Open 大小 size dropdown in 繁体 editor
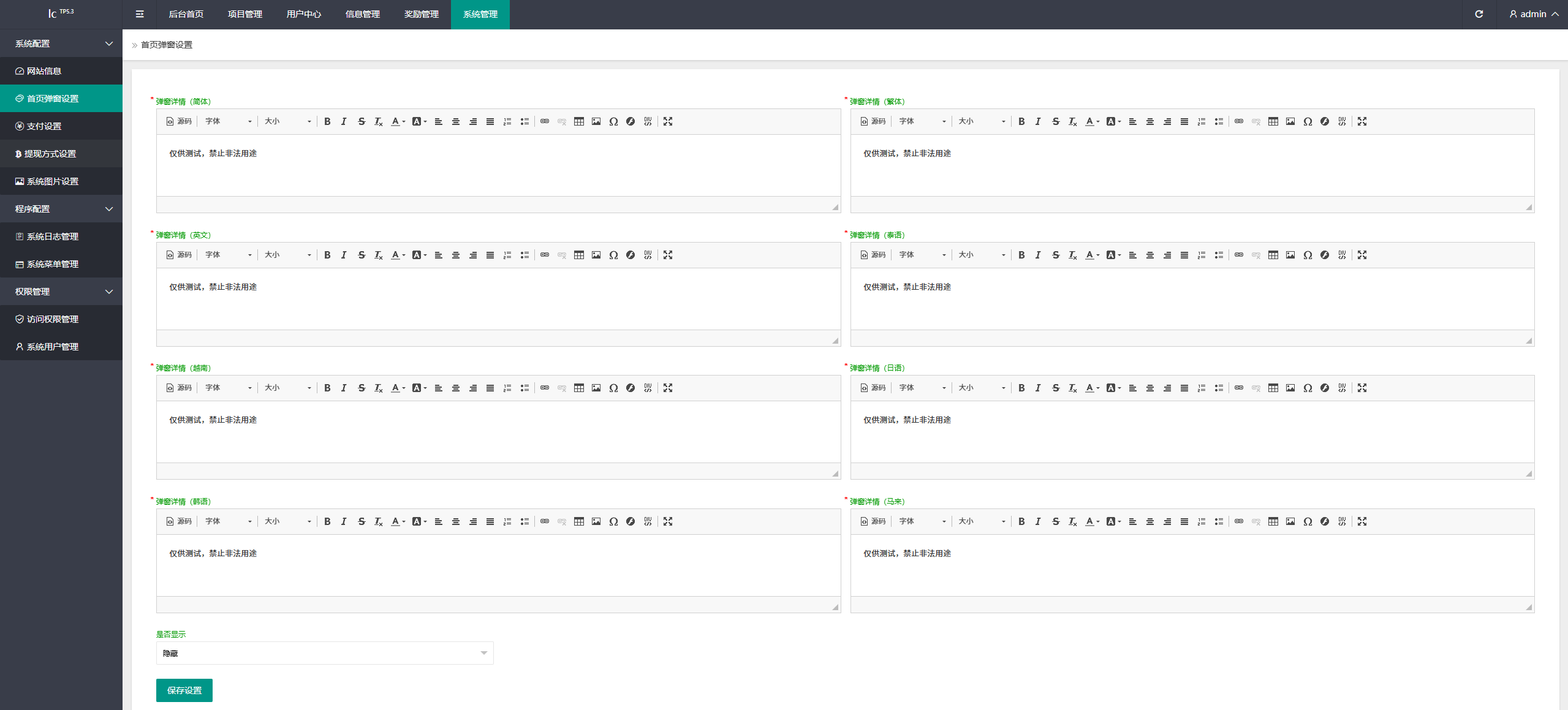This screenshot has height=710, width=1568. click(x=982, y=121)
